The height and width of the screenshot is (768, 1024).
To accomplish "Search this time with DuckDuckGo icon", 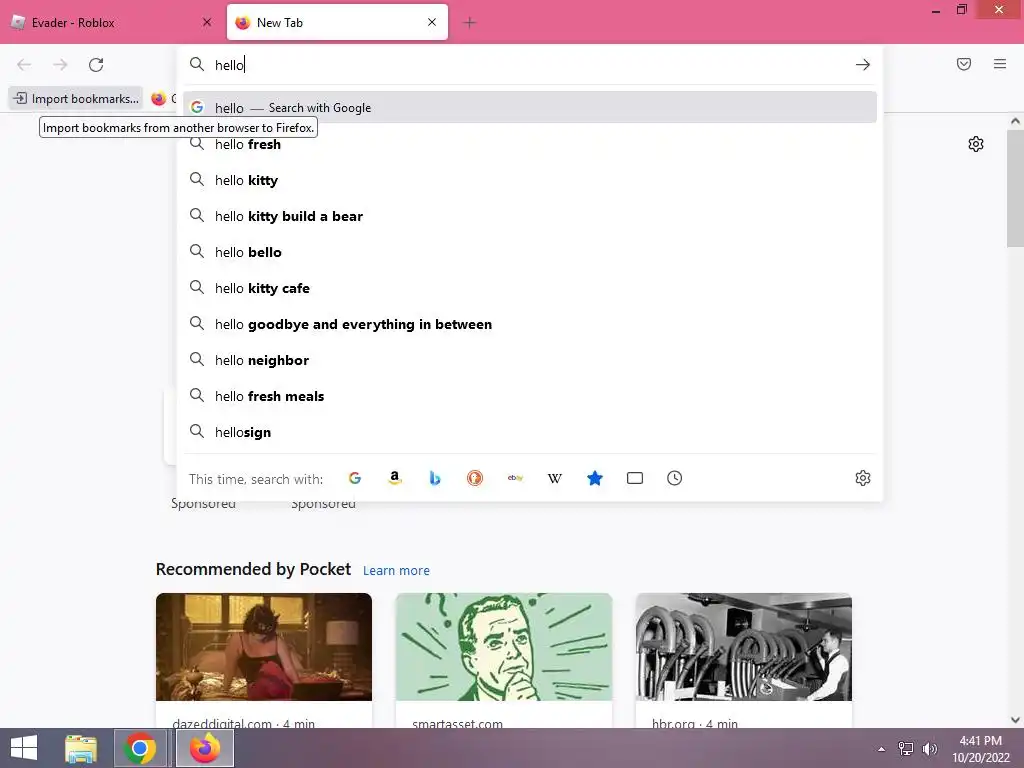I will (475, 478).
